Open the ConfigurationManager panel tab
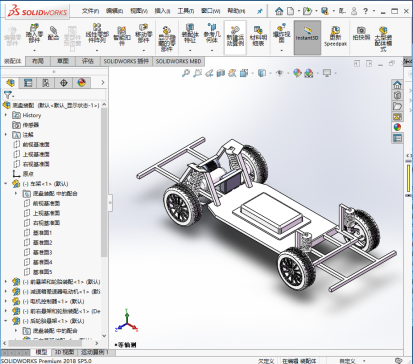 46,83
